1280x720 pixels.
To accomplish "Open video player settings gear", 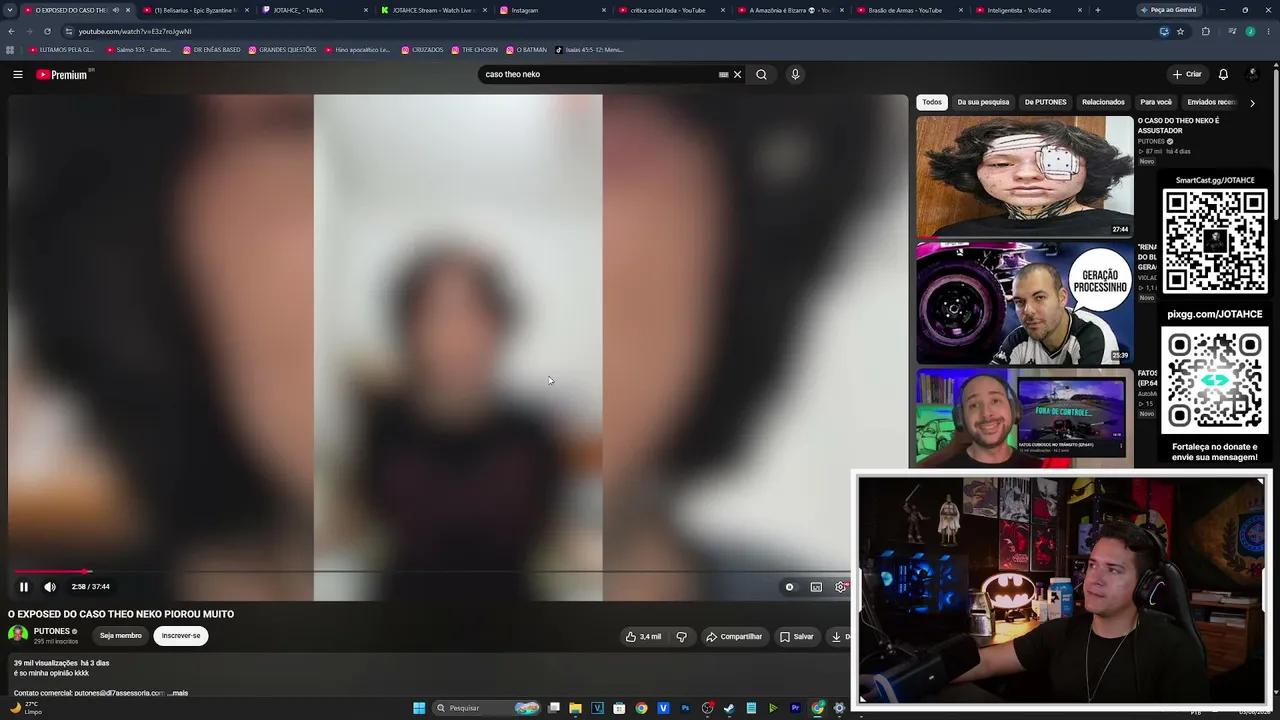I will 840,587.
